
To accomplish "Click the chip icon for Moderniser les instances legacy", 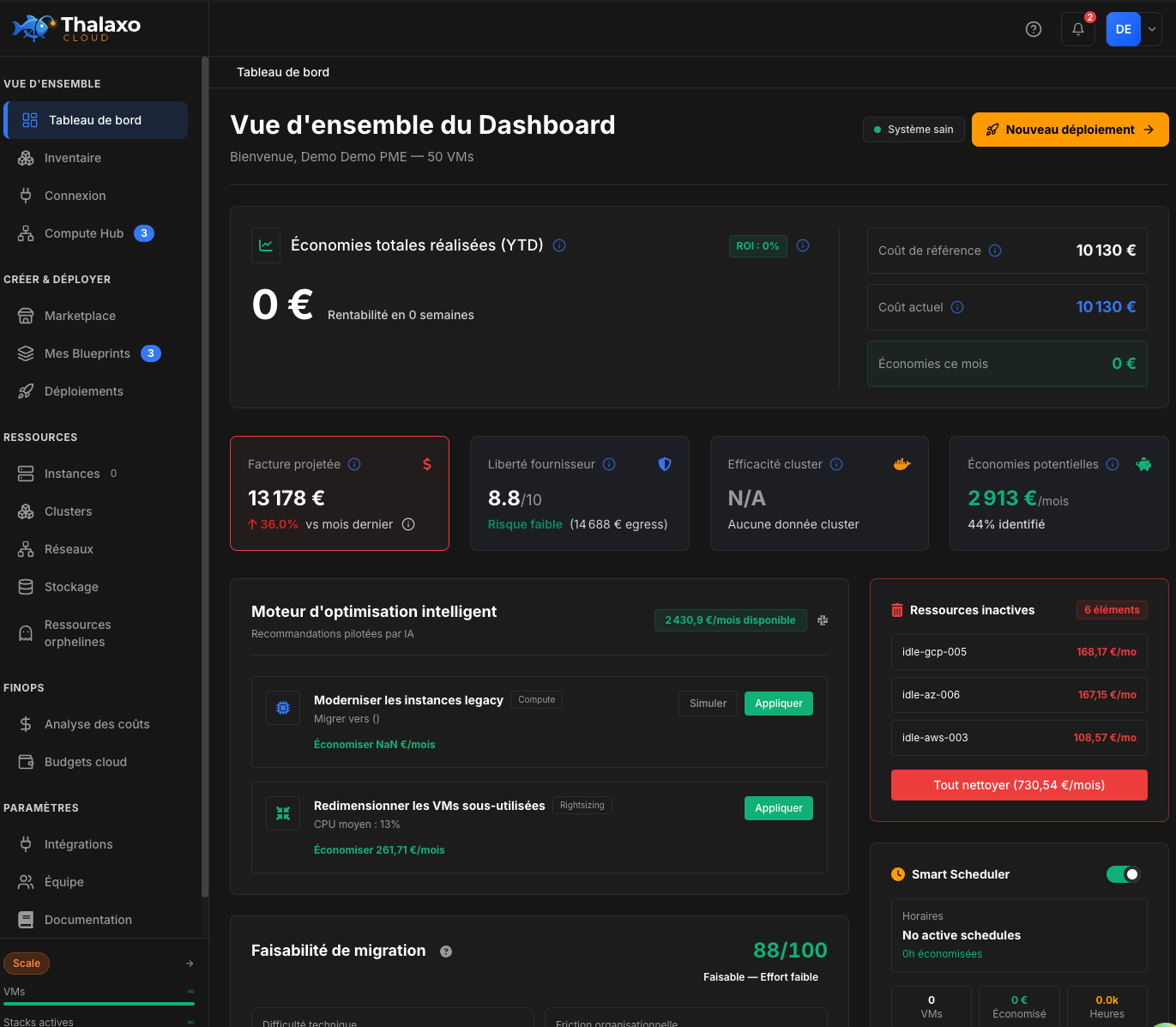I will point(283,708).
